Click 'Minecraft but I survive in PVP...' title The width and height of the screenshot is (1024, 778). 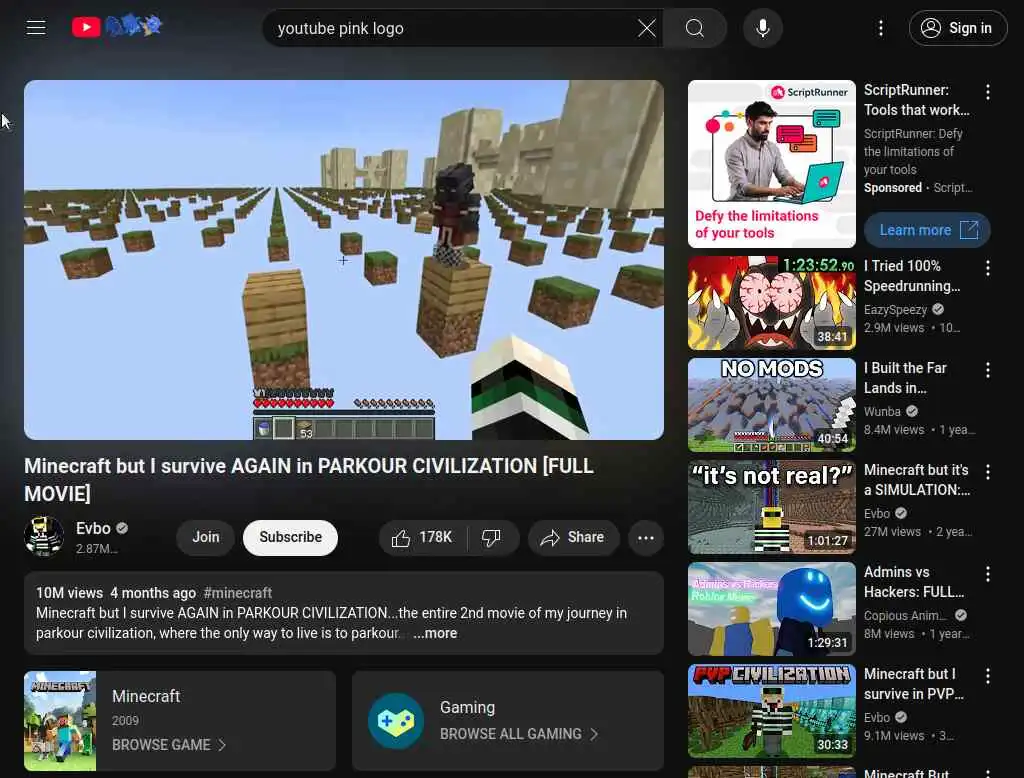coord(914,683)
